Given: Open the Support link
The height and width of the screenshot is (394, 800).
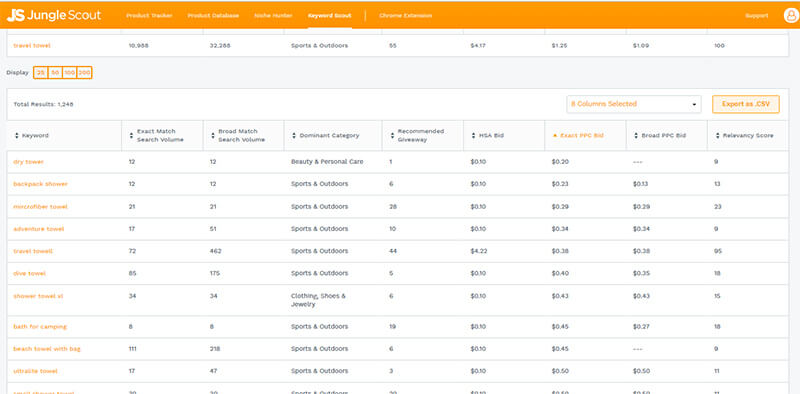Looking at the screenshot, I should click(757, 15).
